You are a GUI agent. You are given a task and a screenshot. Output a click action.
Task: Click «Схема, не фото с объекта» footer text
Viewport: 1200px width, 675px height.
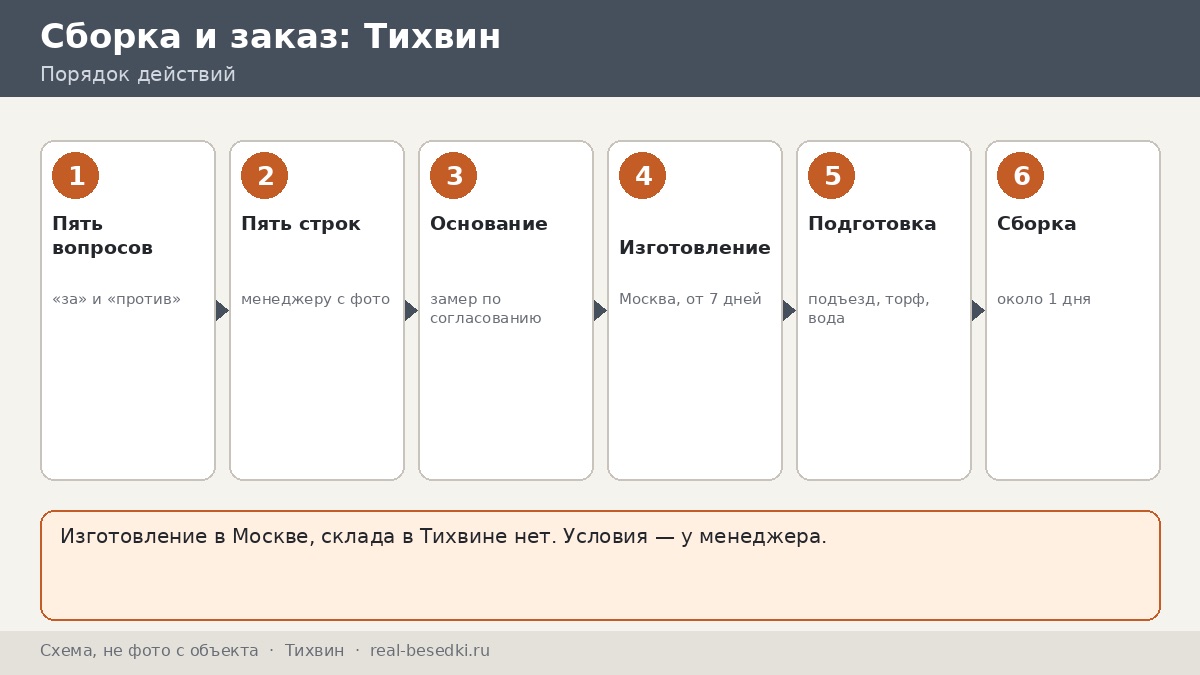[x=149, y=651]
